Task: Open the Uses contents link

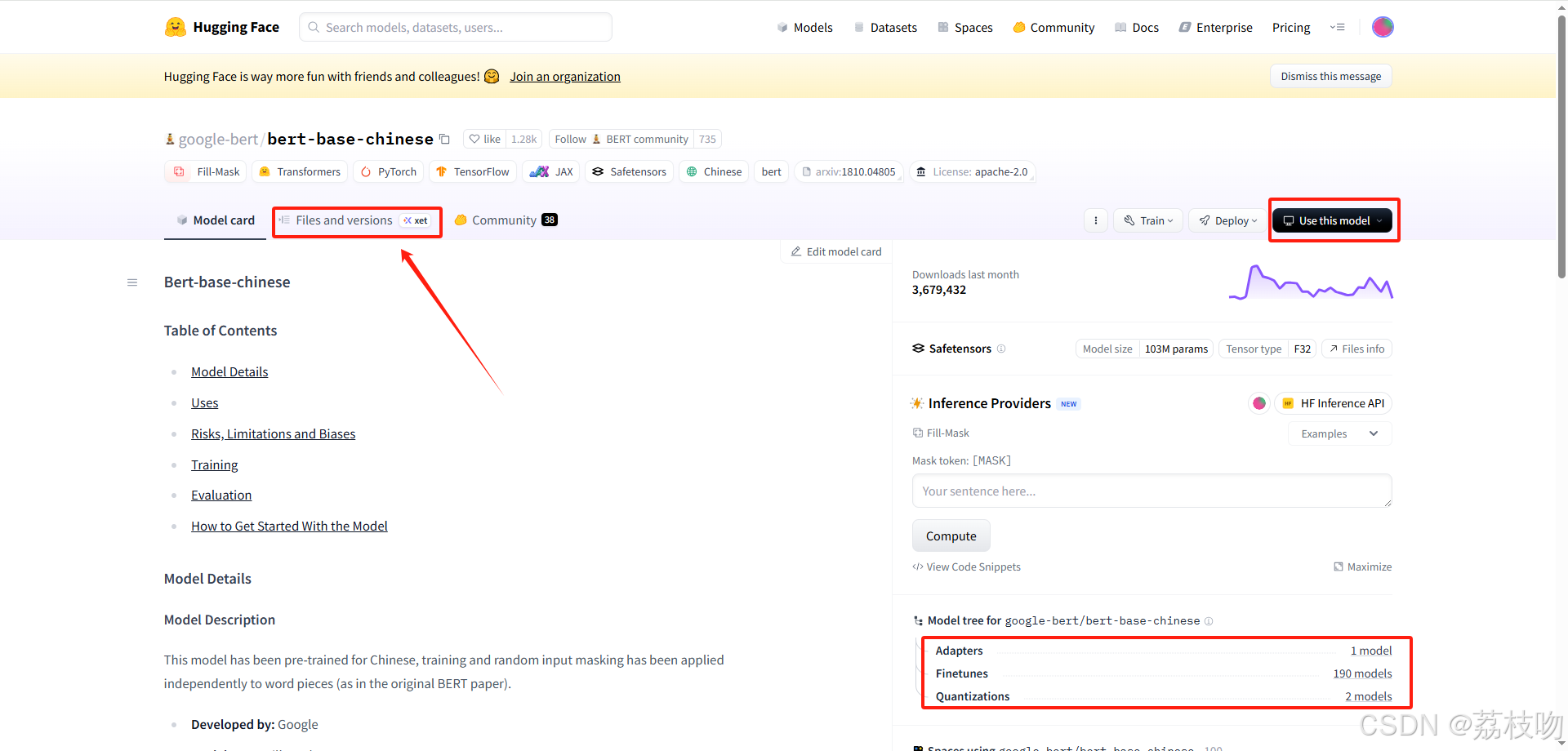Action: 205,402
